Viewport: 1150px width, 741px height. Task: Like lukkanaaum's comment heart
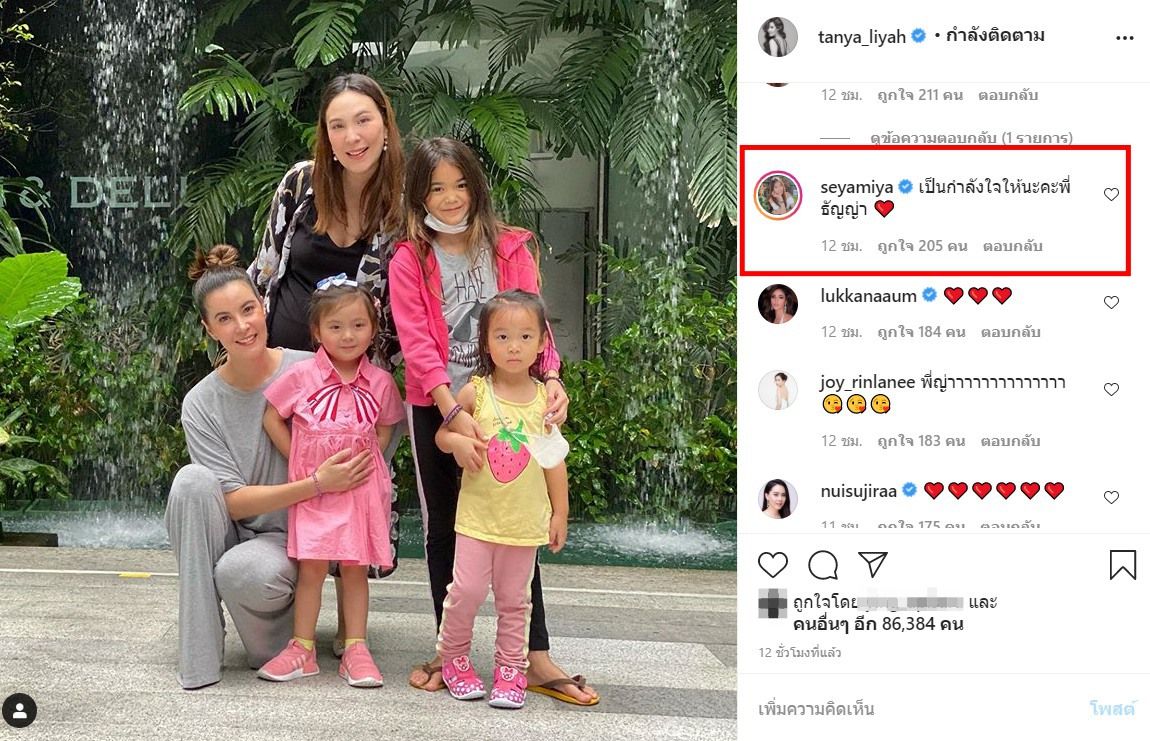[1111, 302]
